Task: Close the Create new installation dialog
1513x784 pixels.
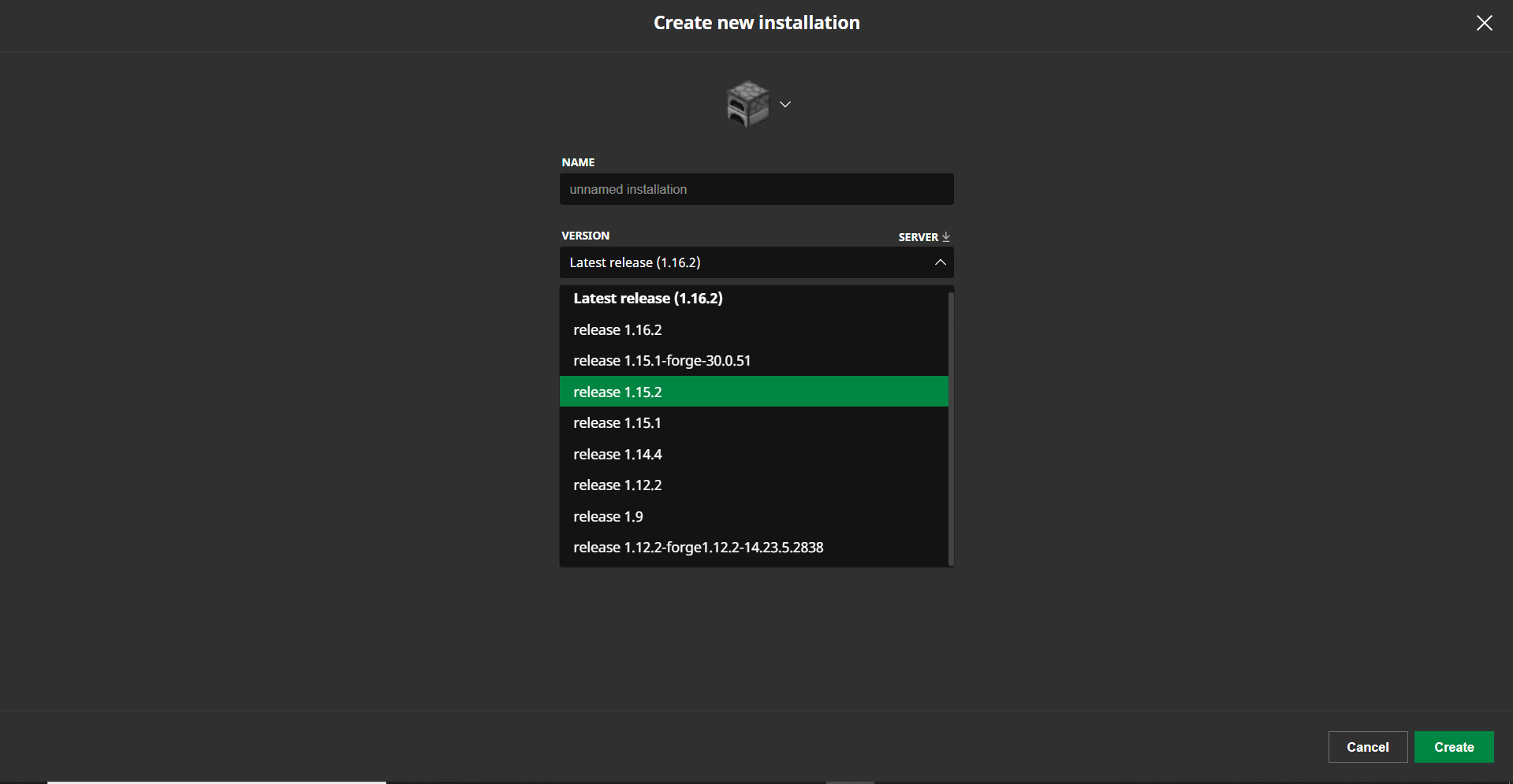Action: 1484,23
